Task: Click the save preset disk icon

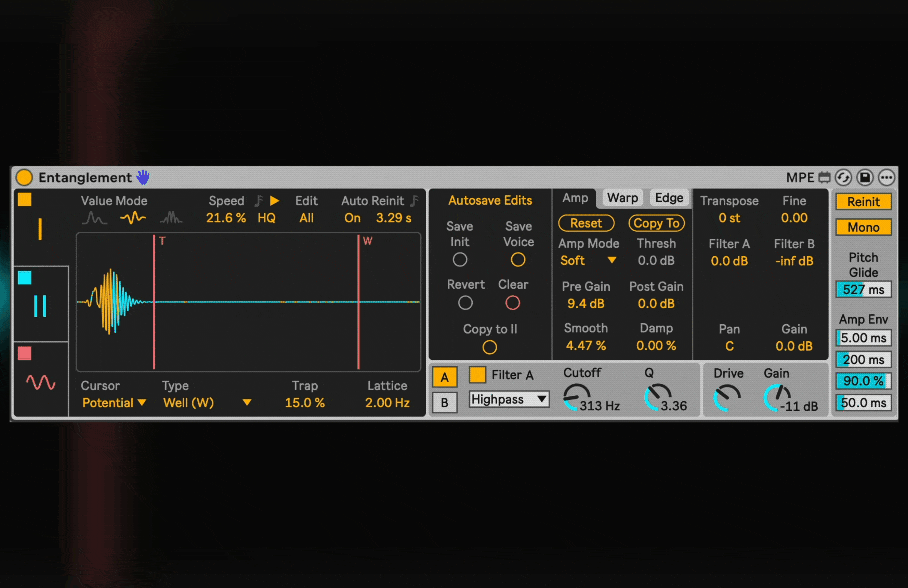Action: tap(865, 178)
